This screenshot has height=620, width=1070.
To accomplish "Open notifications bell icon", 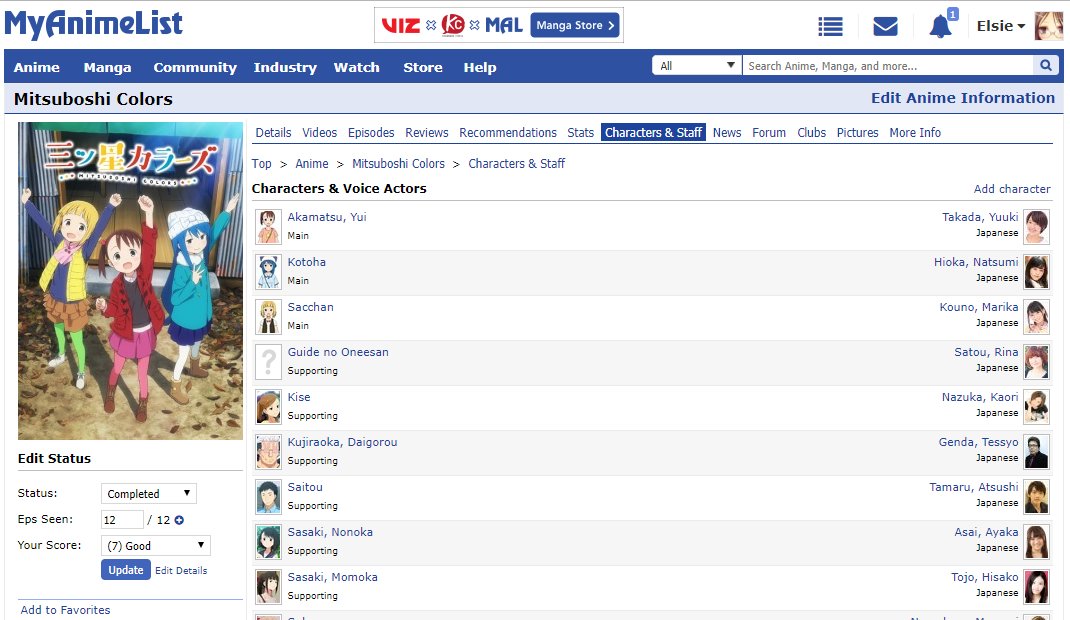I will 940,27.
